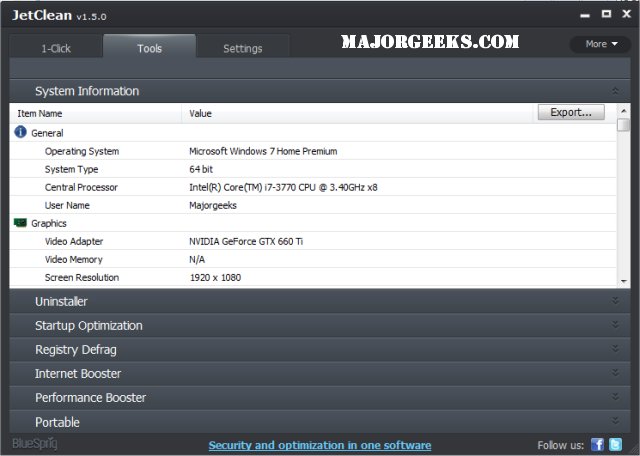Click the Export... button
The image size is (640, 456).
[x=571, y=112]
